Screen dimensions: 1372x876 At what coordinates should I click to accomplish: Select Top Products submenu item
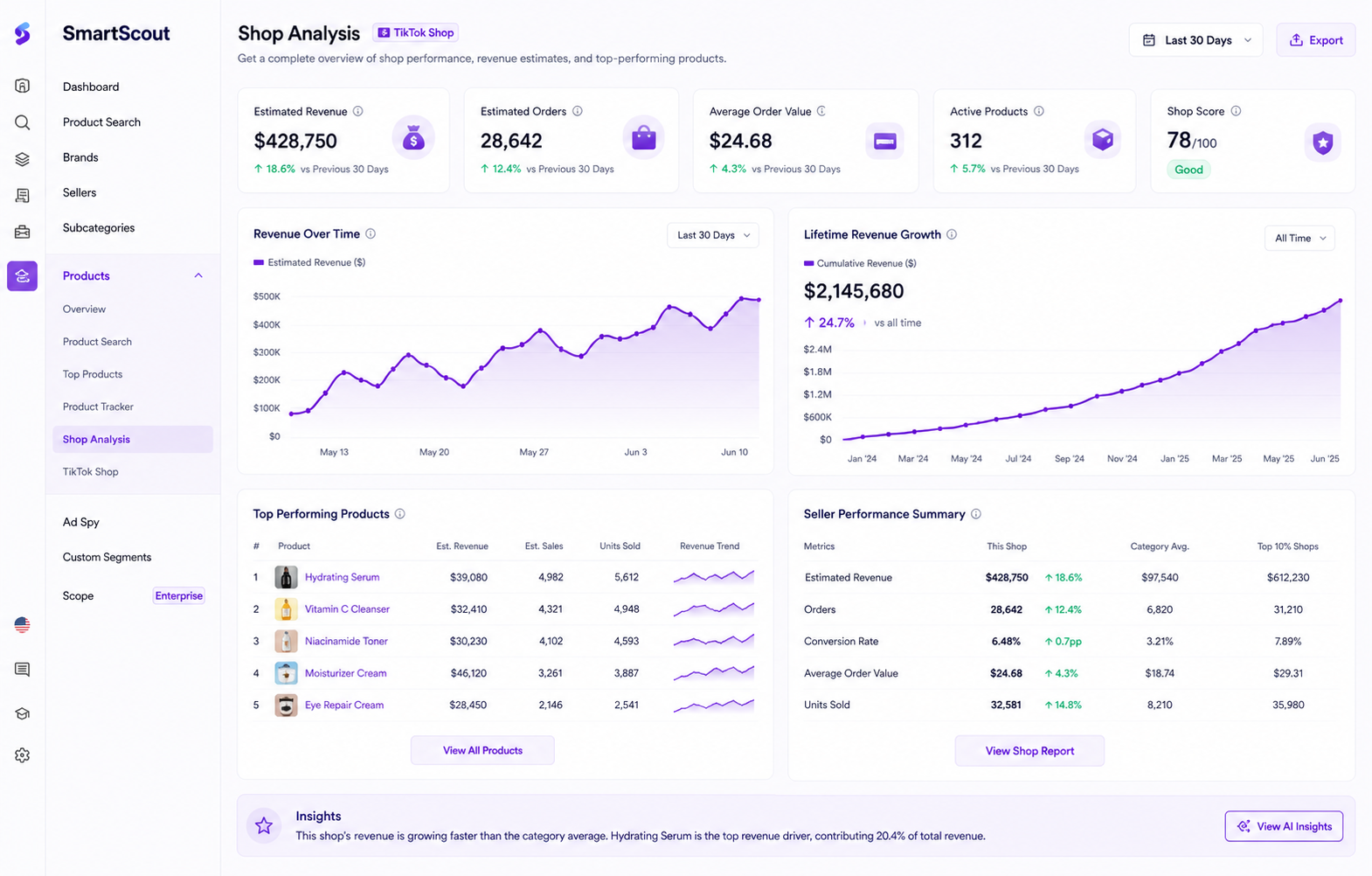(x=93, y=374)
